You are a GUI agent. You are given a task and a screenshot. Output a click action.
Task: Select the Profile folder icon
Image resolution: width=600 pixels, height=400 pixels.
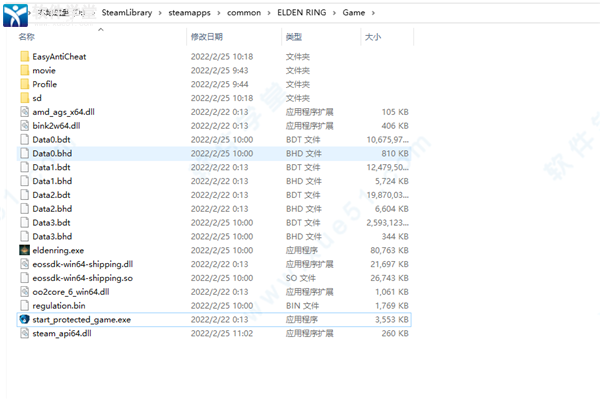(24, 85)
